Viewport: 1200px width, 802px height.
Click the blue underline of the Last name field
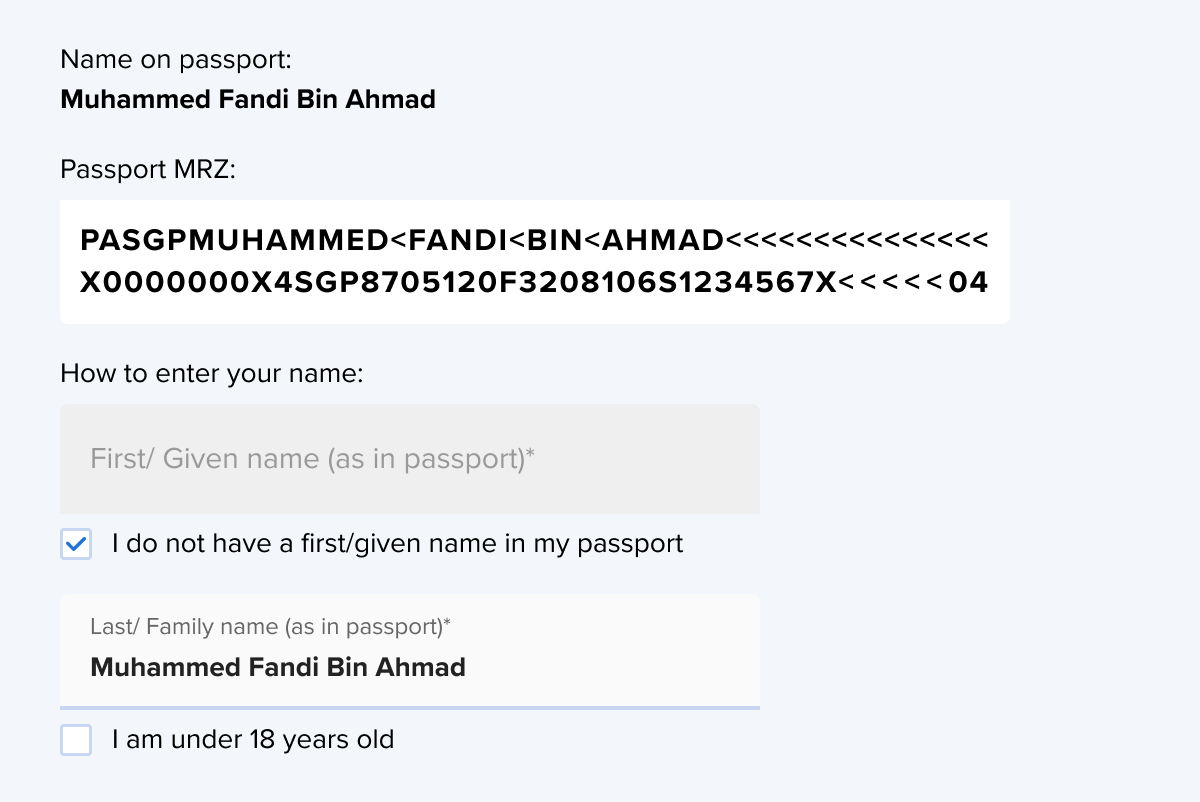[x=410, y=707]
